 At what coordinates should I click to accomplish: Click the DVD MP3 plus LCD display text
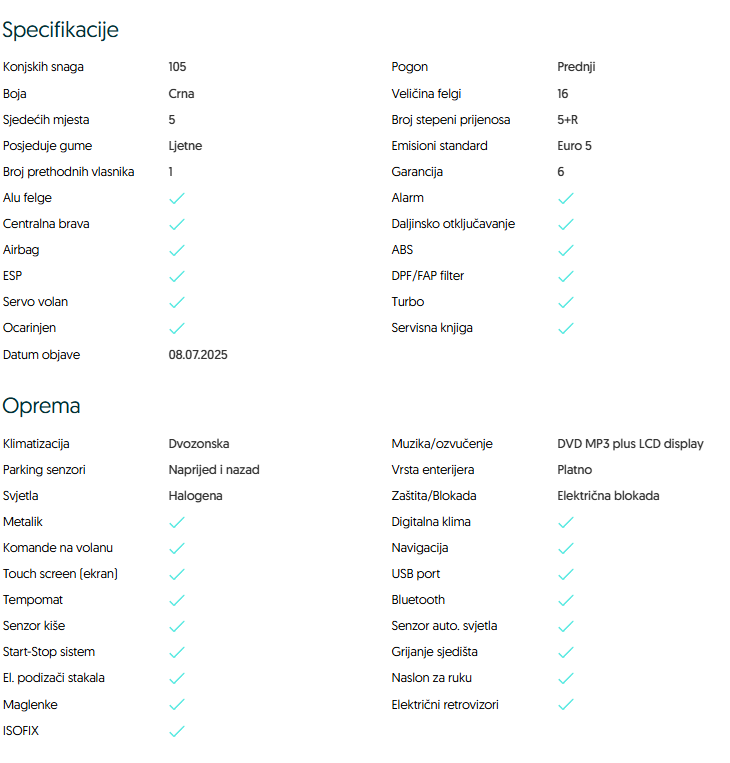click(630, 444)
